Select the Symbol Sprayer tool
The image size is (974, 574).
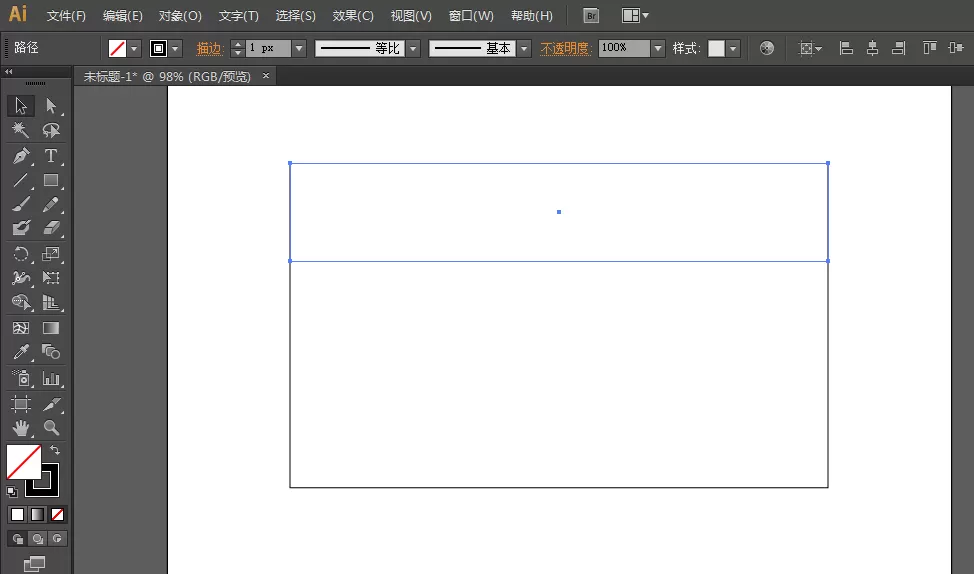click(x=20, y=378)
